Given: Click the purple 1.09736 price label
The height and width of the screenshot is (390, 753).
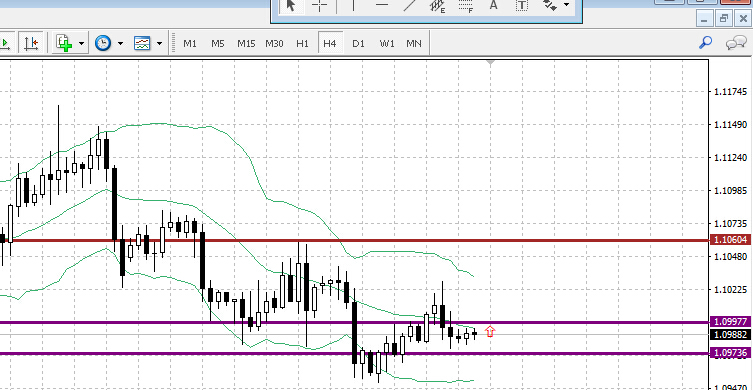Looking at the screenshot, I should (730, 353).
